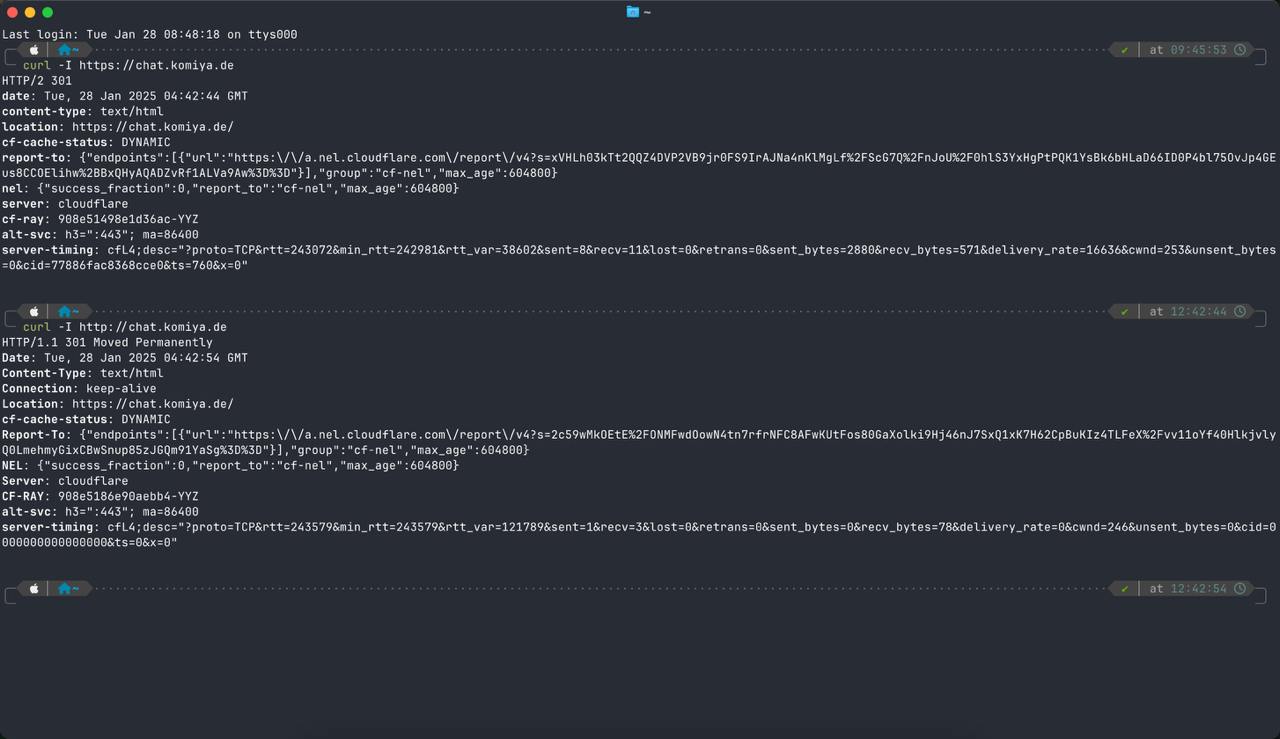Click the Apple logo in the 09:45:53 prompt
The height and width of the screenshot is (739, 1280).
click(34, 50)
